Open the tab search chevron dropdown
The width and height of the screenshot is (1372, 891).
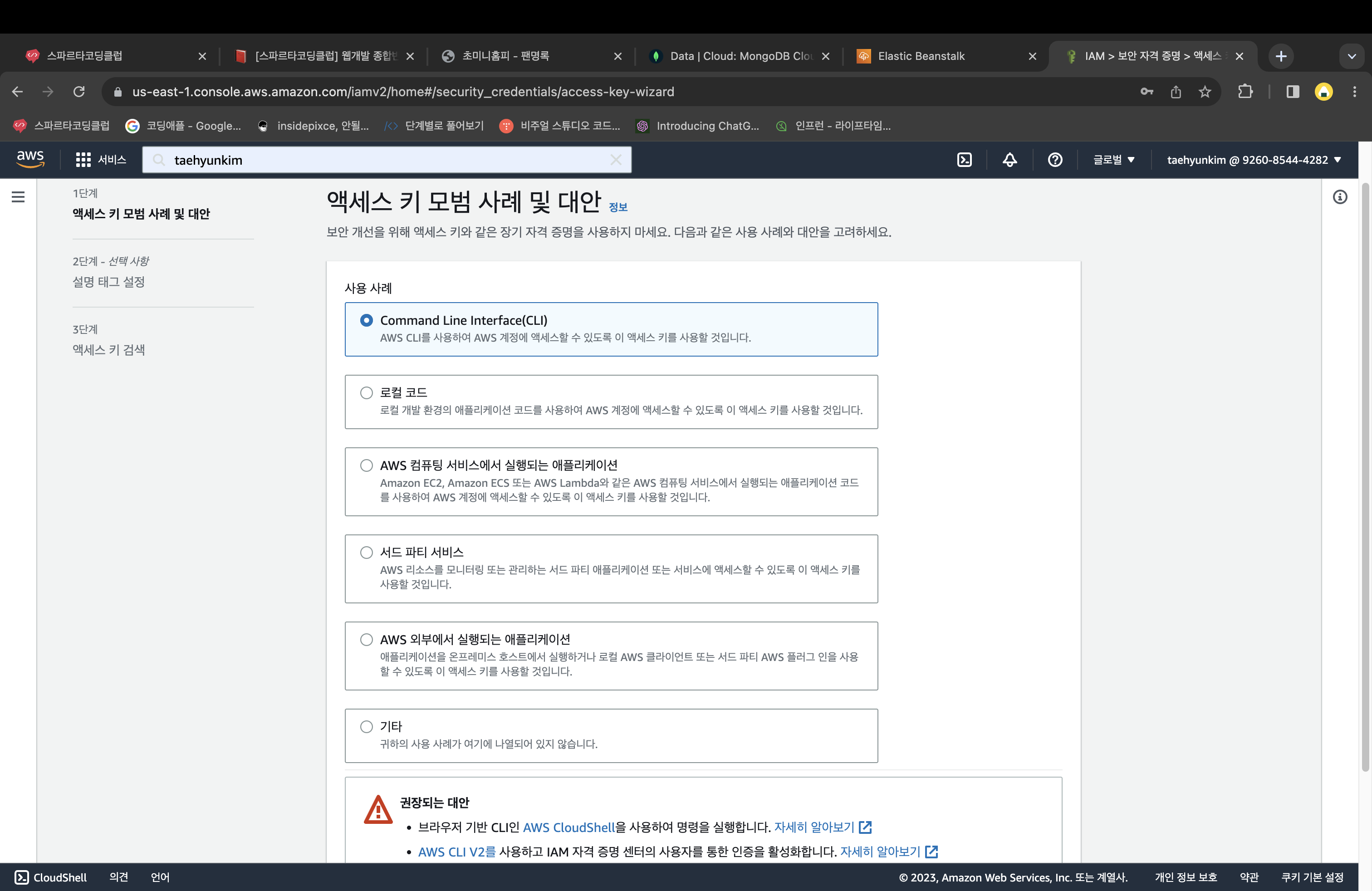click(1351, 56)
